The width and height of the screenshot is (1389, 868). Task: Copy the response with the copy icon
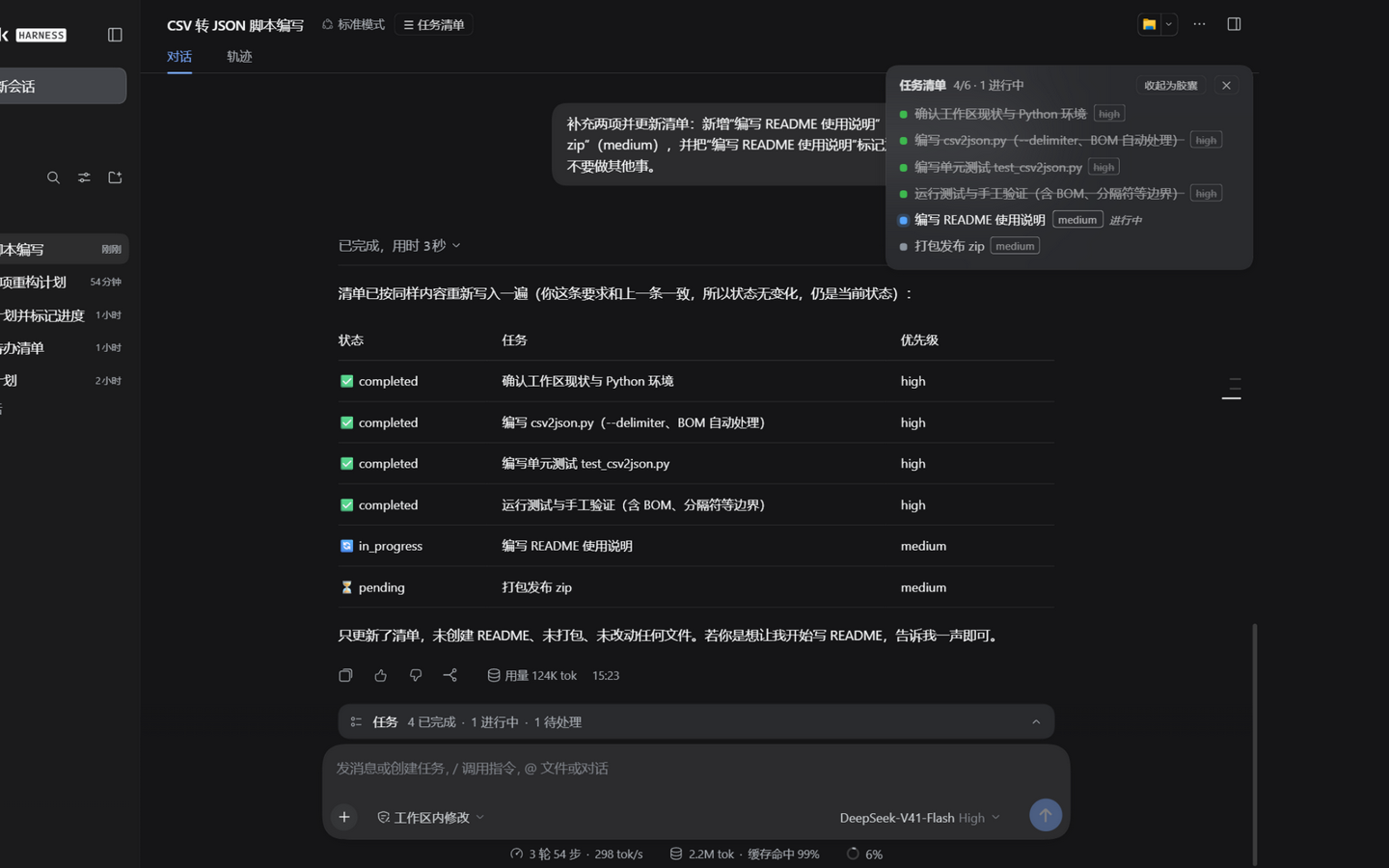[x=345, y=675]
